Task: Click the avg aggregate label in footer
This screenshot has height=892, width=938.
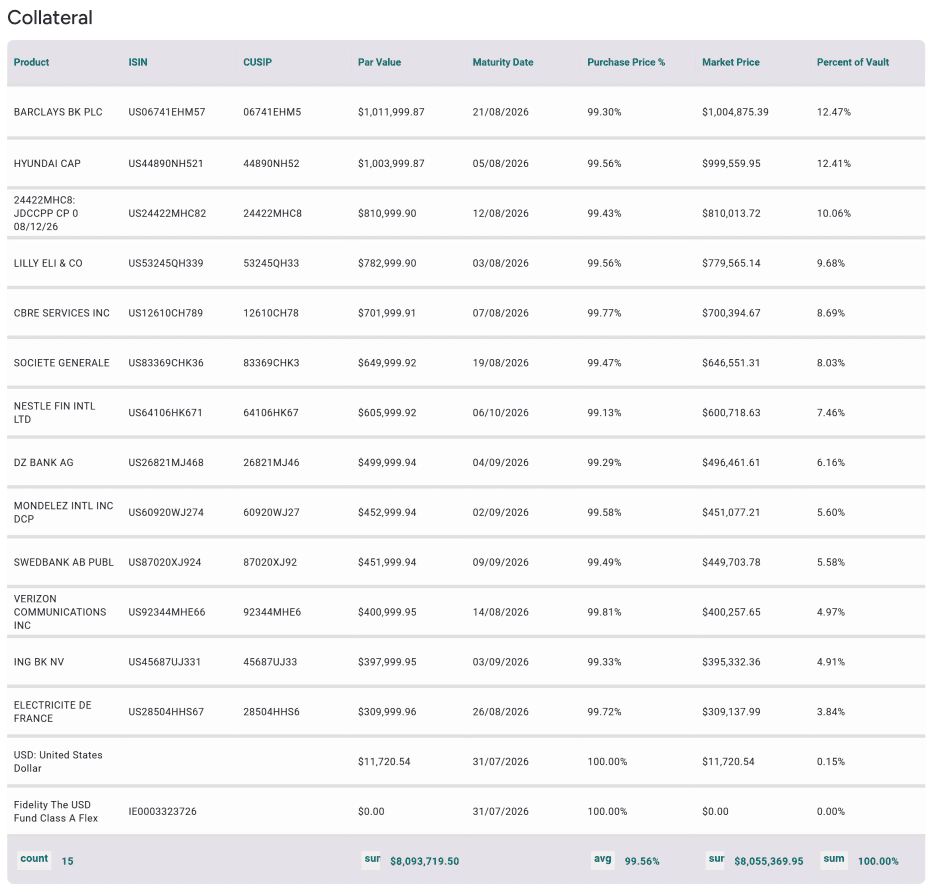Action: tap(602, 860)
